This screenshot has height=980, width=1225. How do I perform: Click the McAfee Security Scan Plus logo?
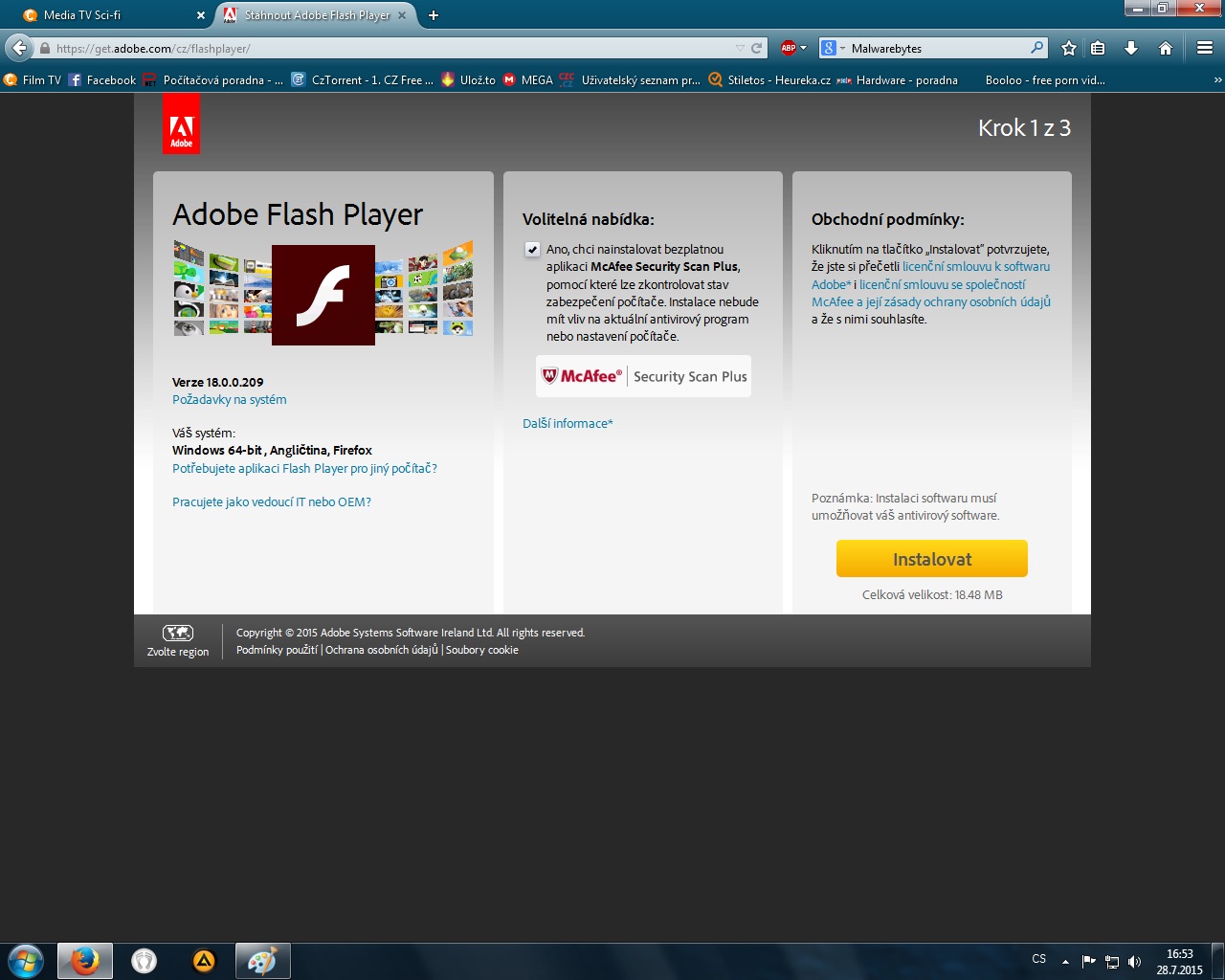click(643, 376)
